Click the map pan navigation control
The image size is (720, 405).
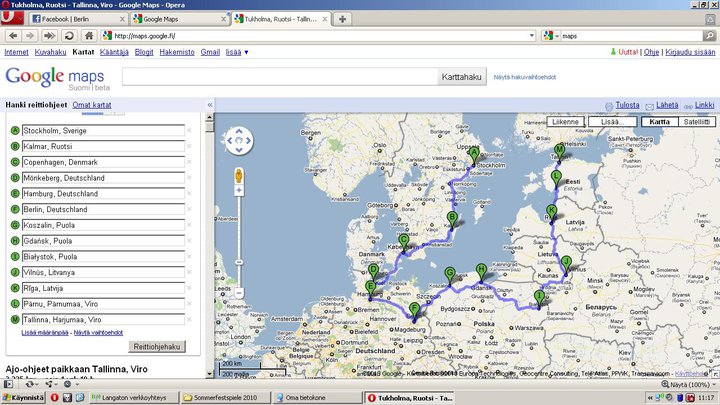coord(239,141)
